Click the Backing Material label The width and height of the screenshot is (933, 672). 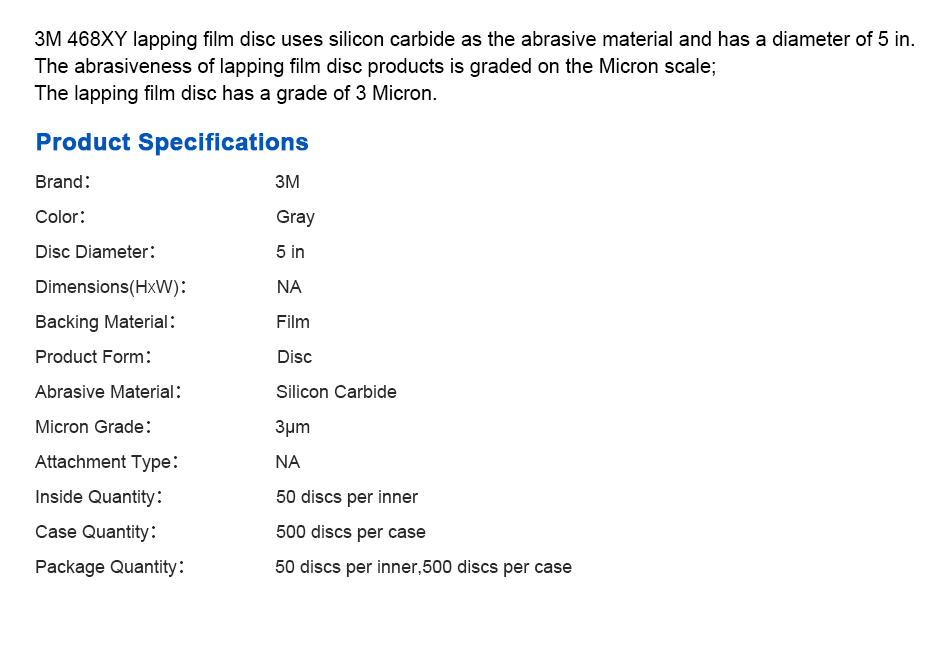[105, 322]
